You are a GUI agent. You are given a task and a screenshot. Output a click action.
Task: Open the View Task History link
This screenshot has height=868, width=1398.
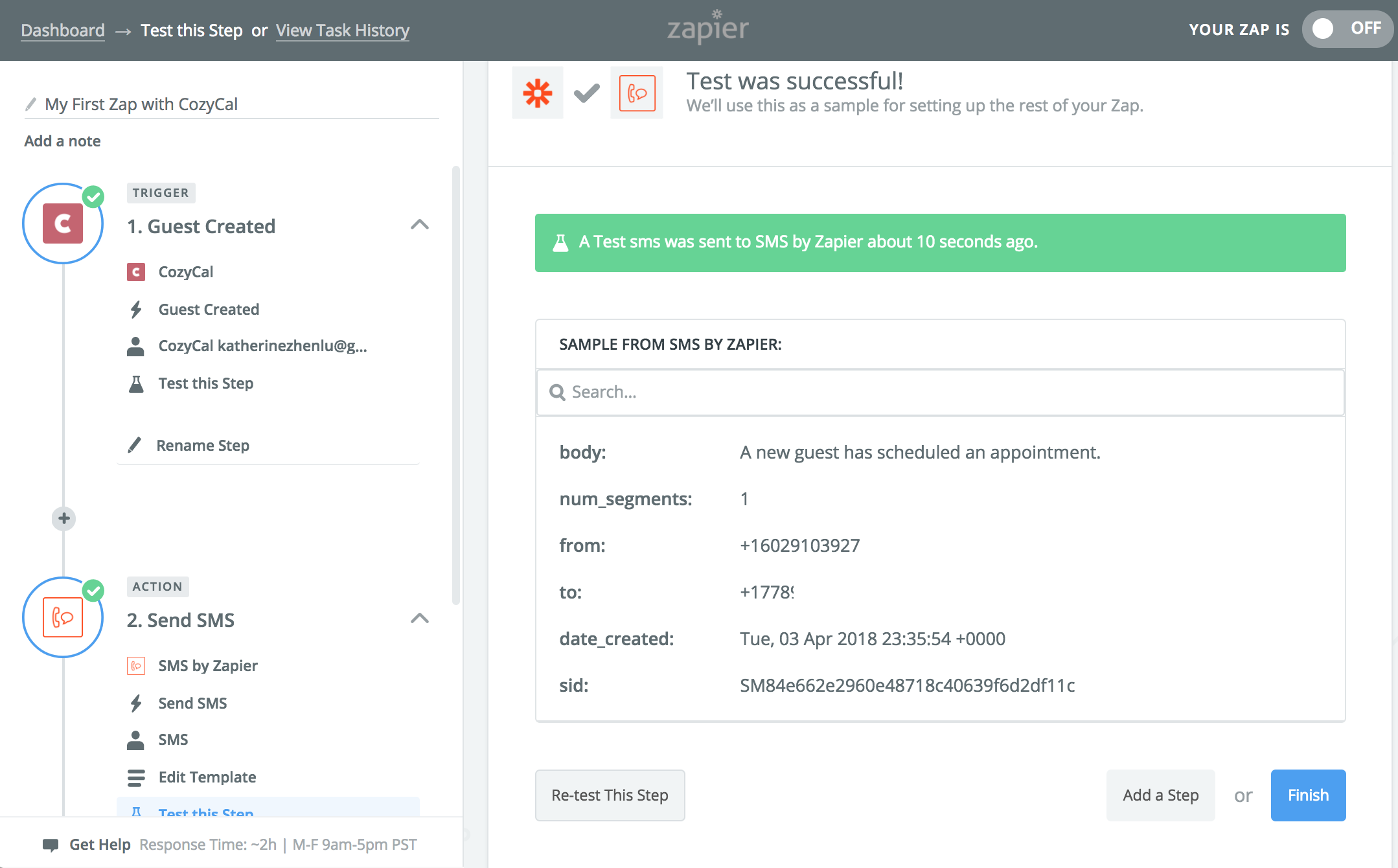pyautogui.click(x=342, y=30)
